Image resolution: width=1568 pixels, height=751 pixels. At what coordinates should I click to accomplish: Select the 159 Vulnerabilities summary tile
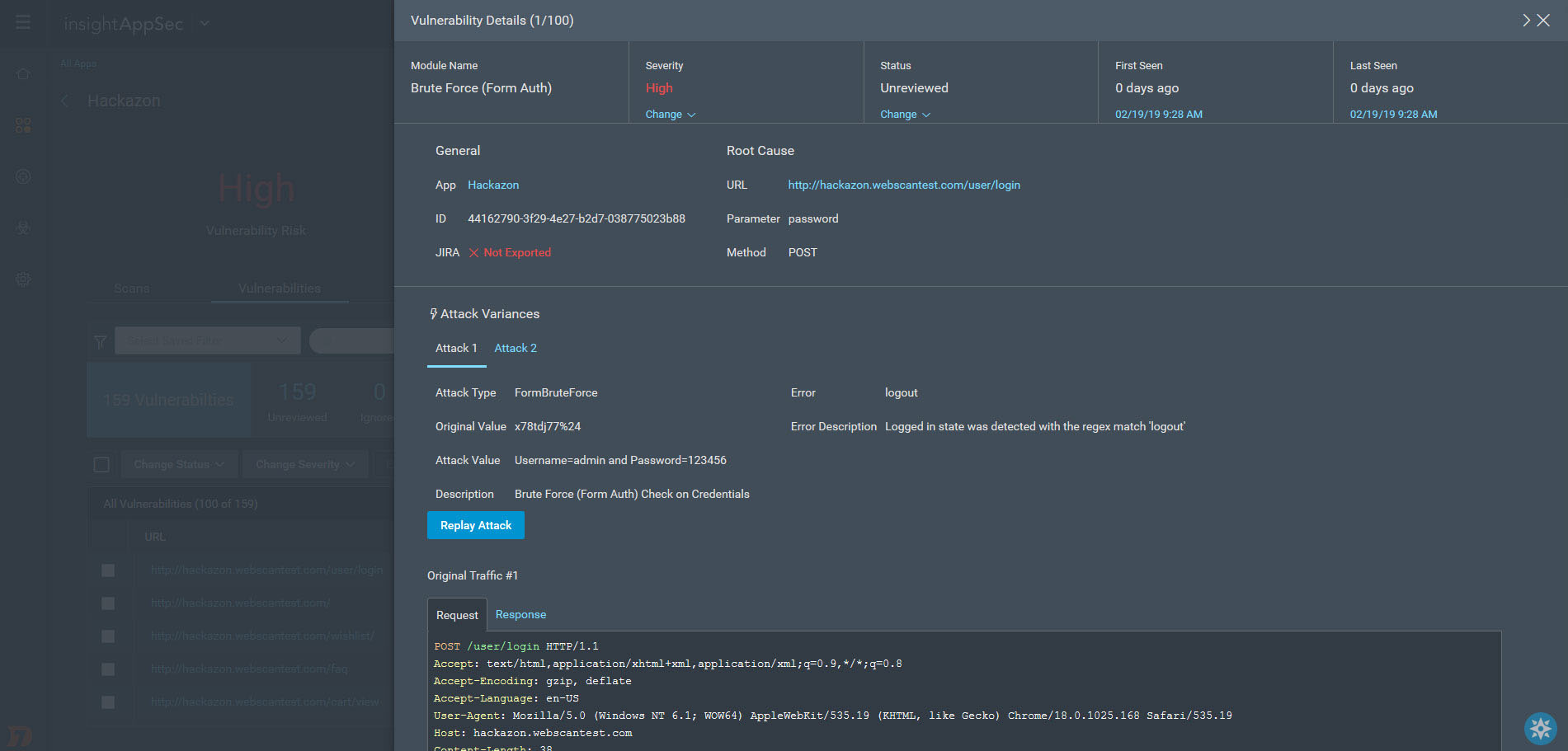(168, 400)
